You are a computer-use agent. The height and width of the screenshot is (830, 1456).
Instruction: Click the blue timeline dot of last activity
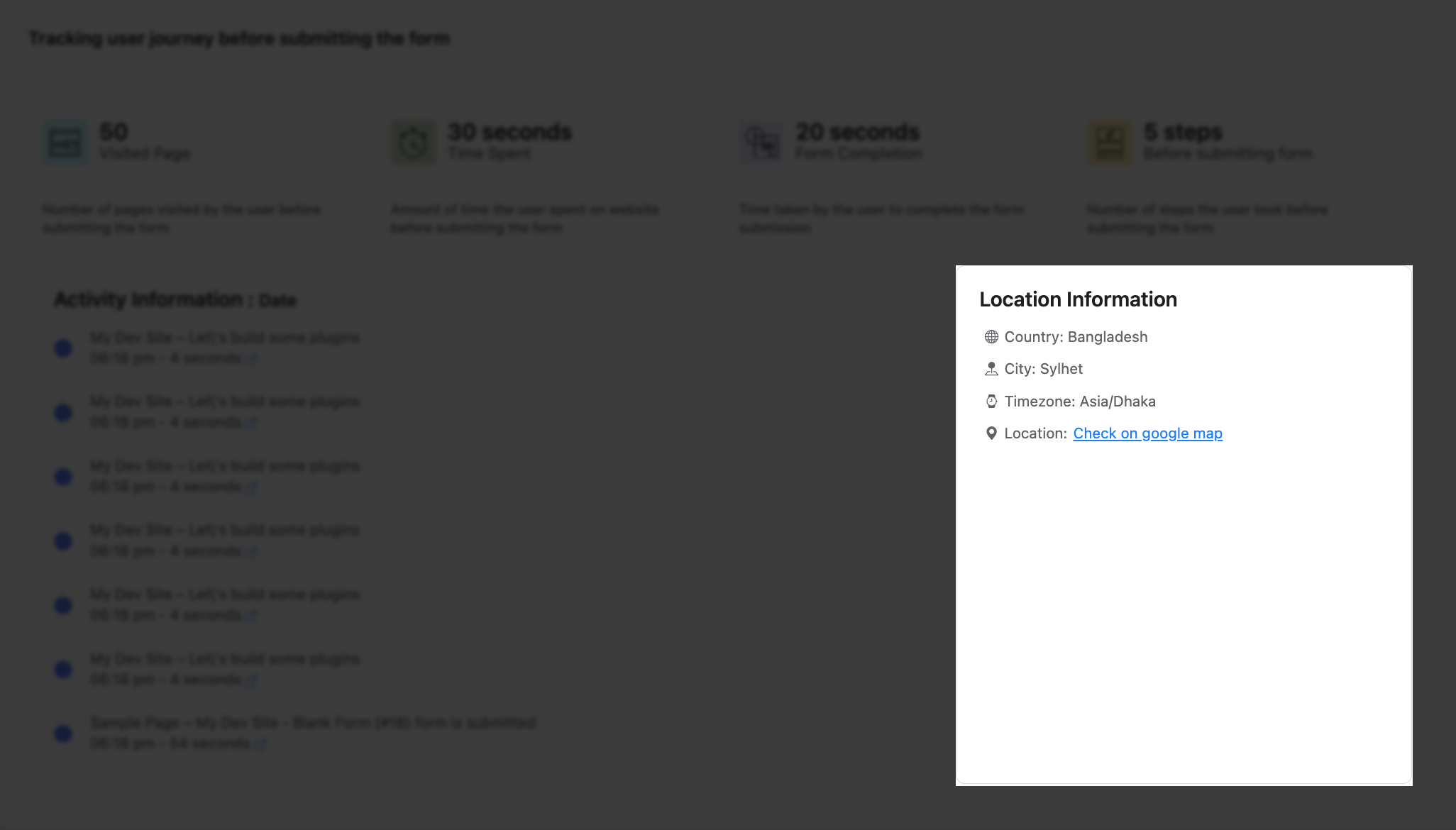pyautogui.click(x=62, y=734)
